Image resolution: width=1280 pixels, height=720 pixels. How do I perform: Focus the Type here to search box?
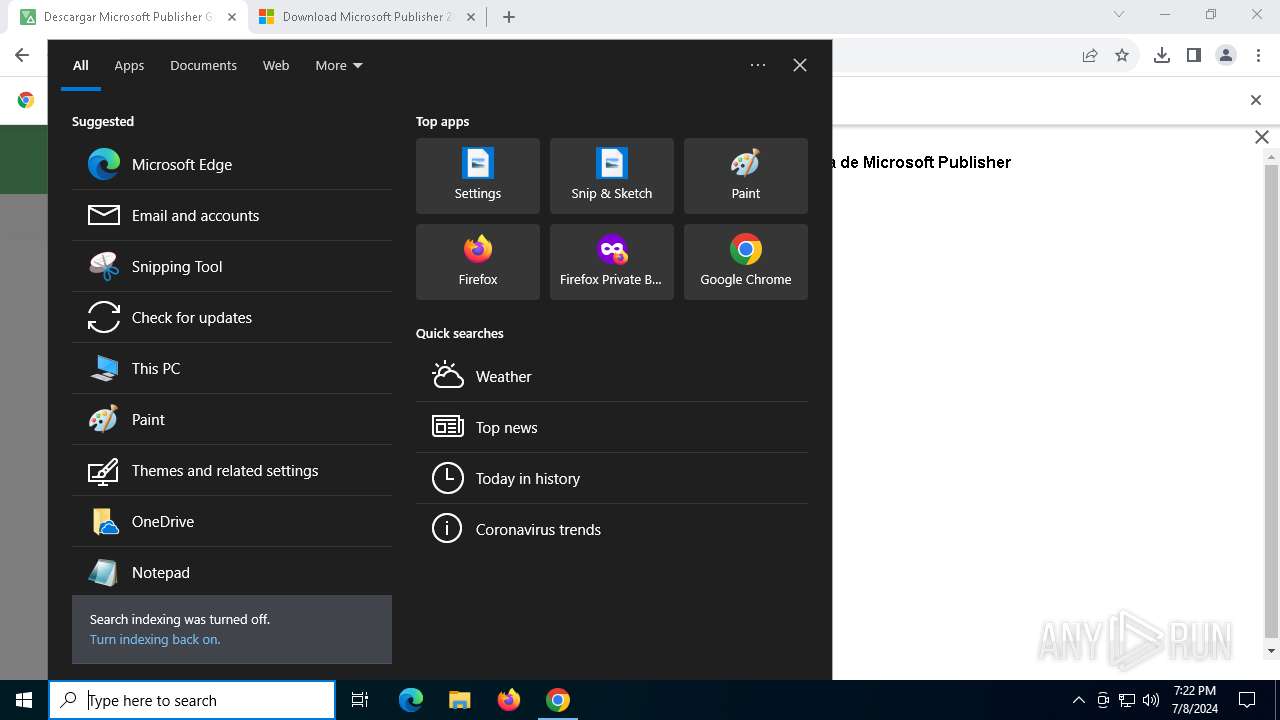(192, 700)
